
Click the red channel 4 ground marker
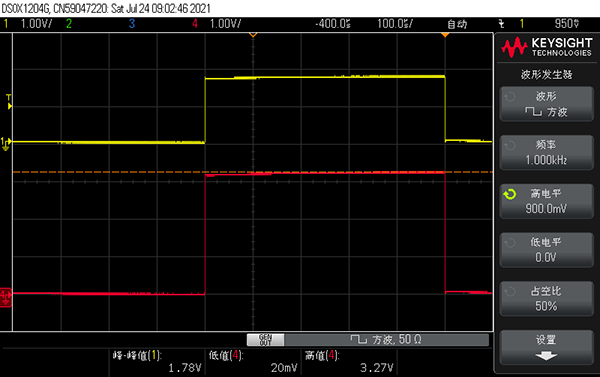[x=6, y=297]
